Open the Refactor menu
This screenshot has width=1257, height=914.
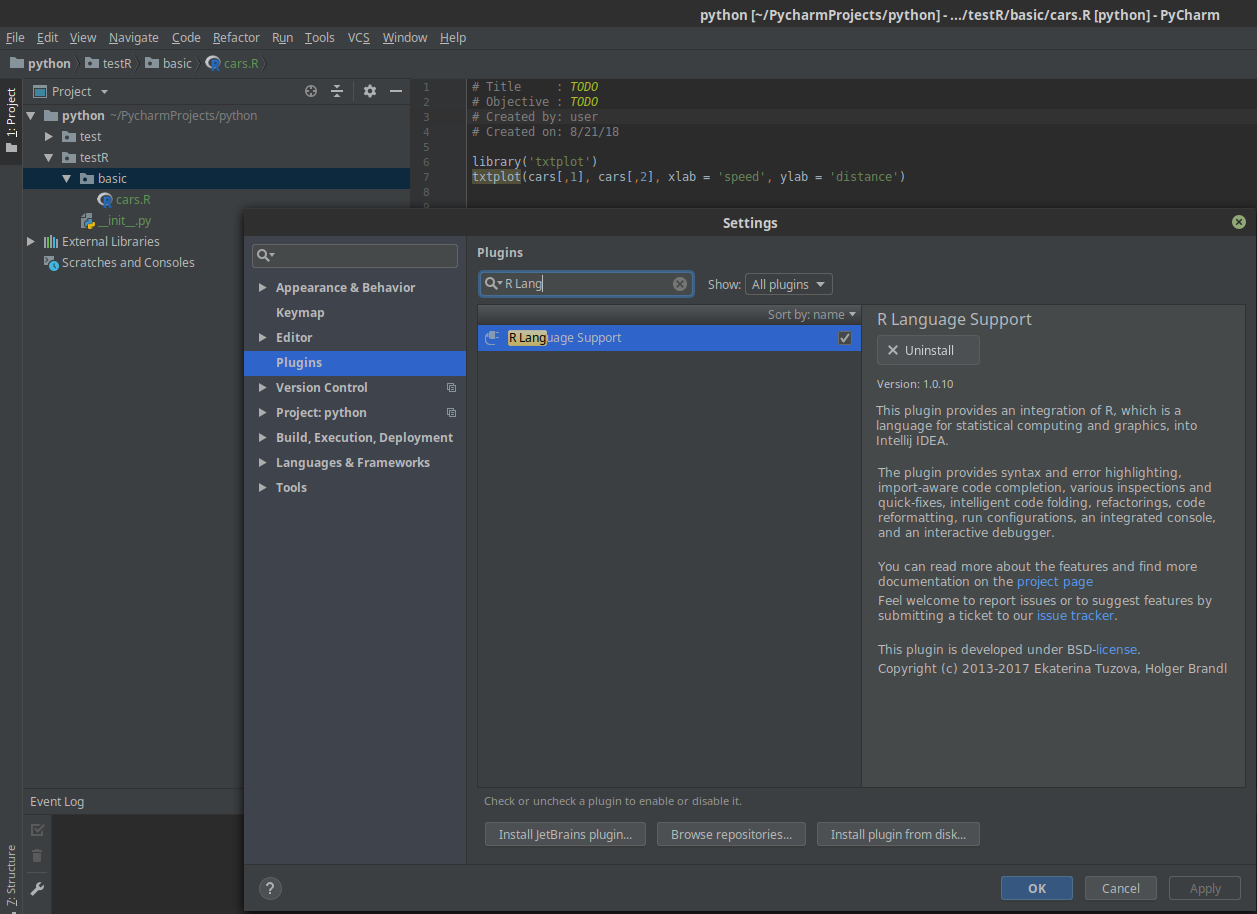coord(236,37)
